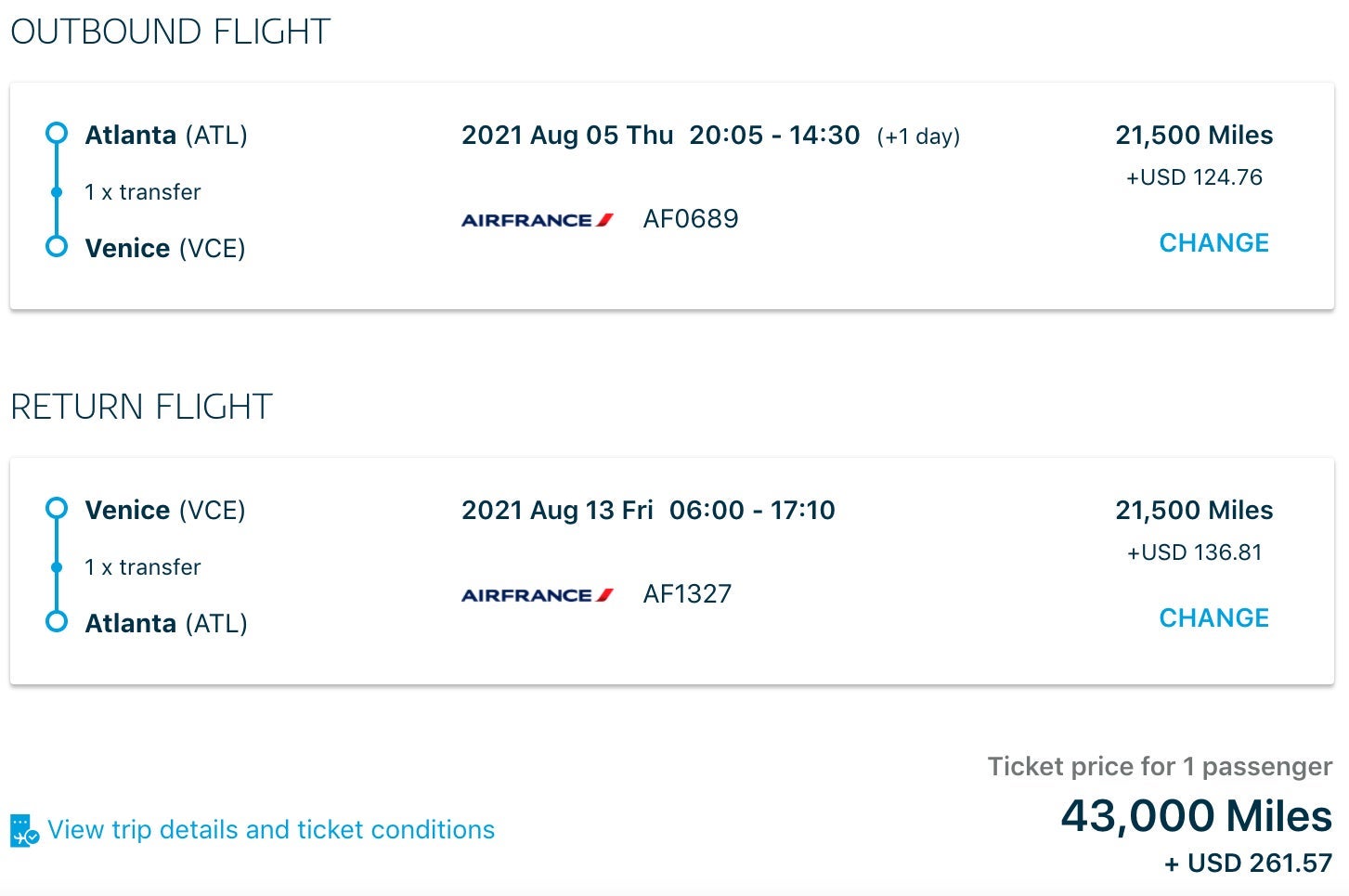Click the 43,000 Miles total price
The image size is (1349, 896).
(x=1196, y=816)
